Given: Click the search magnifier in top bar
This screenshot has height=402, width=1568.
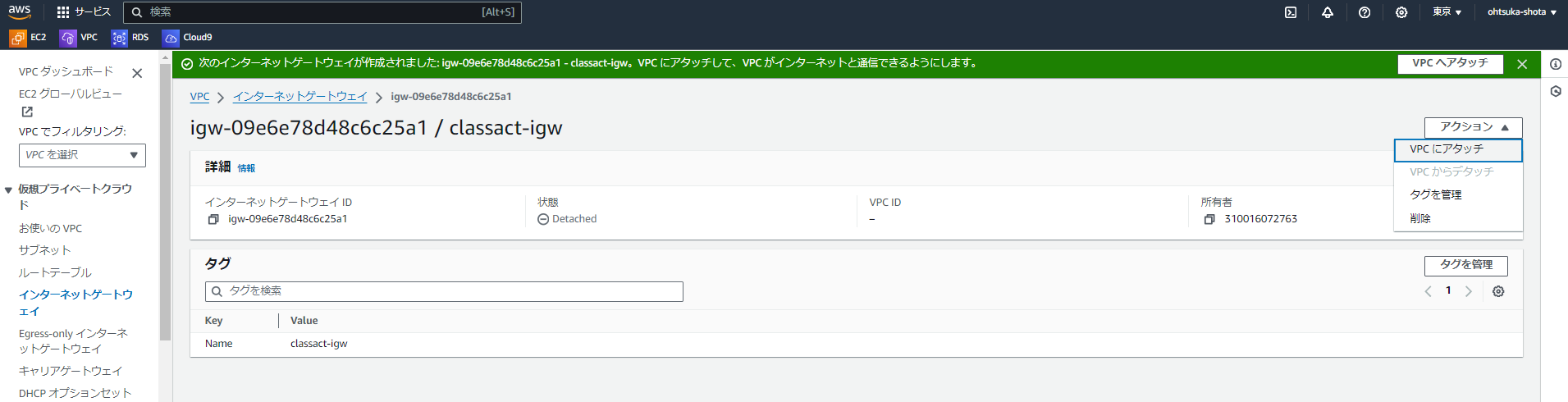Looking at the screenshot, I should tap(137, 12).
